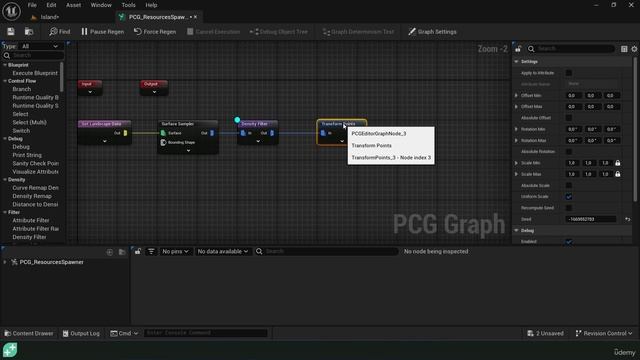Open the Edit menu

(51, 5)
